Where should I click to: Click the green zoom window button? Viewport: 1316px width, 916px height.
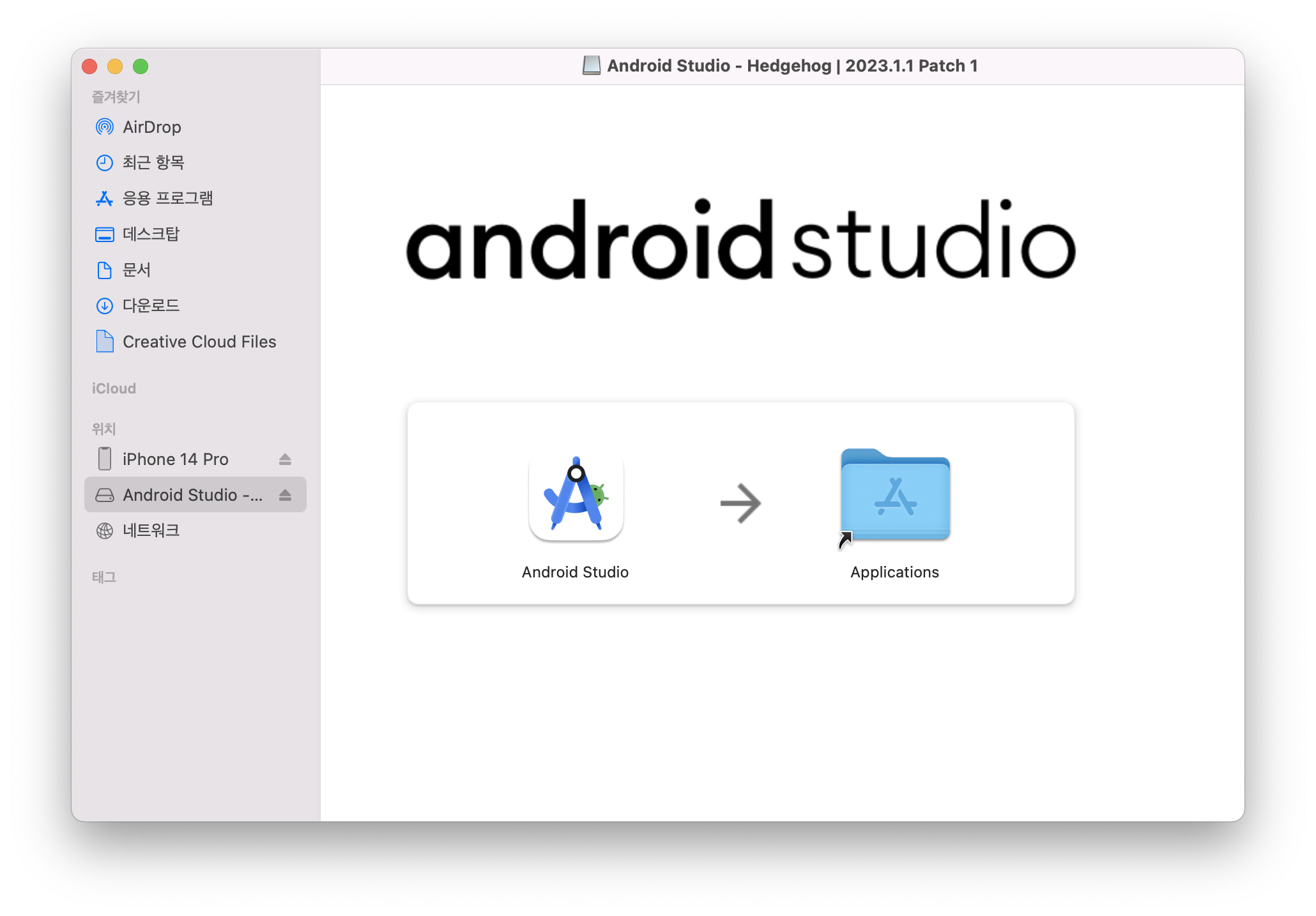(141, 66)
